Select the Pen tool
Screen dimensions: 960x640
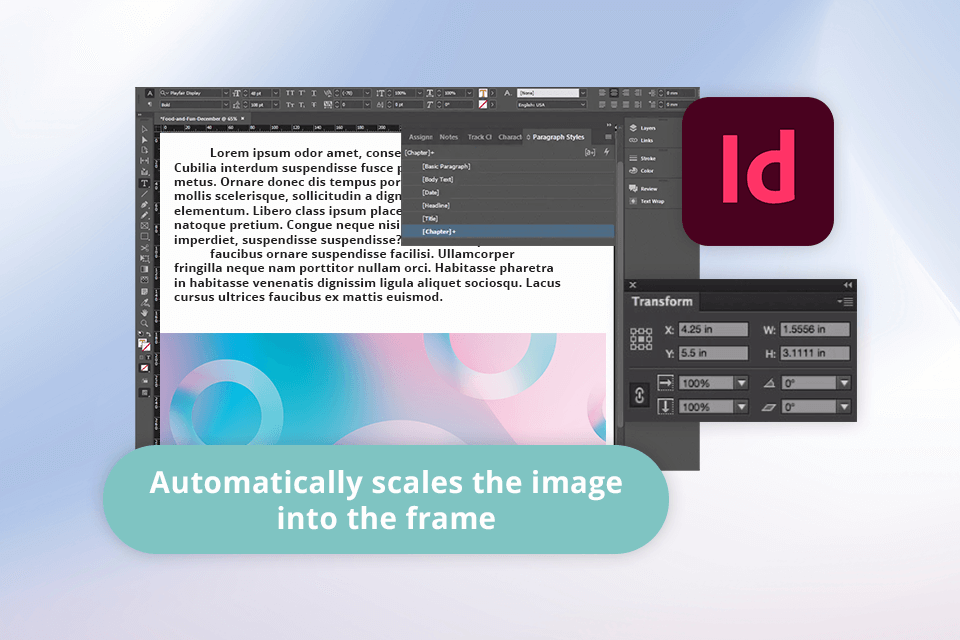[144, 205]
